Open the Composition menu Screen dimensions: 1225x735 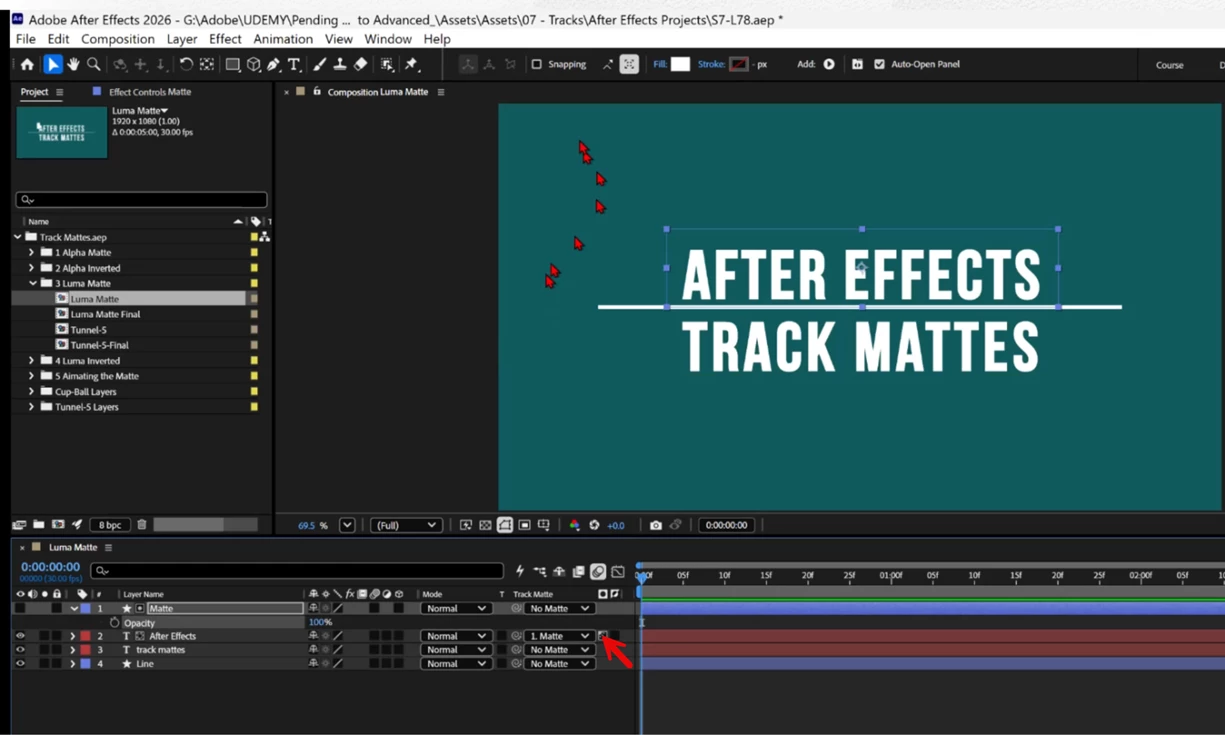[x=118, y=39]
